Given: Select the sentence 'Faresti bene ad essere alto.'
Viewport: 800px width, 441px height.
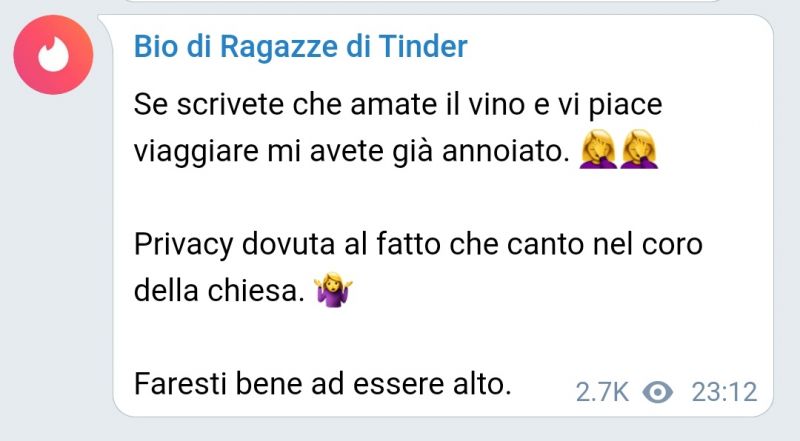Looking at the screenshot, I should [322, 383].
